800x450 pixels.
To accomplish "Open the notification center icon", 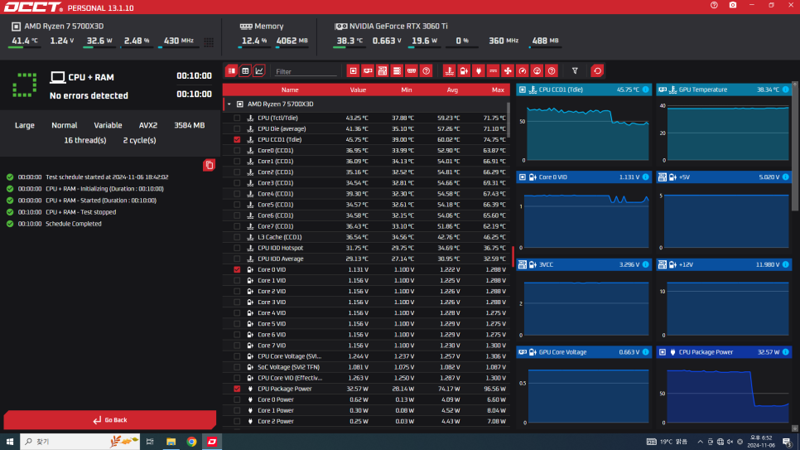I will click(787, 441).
